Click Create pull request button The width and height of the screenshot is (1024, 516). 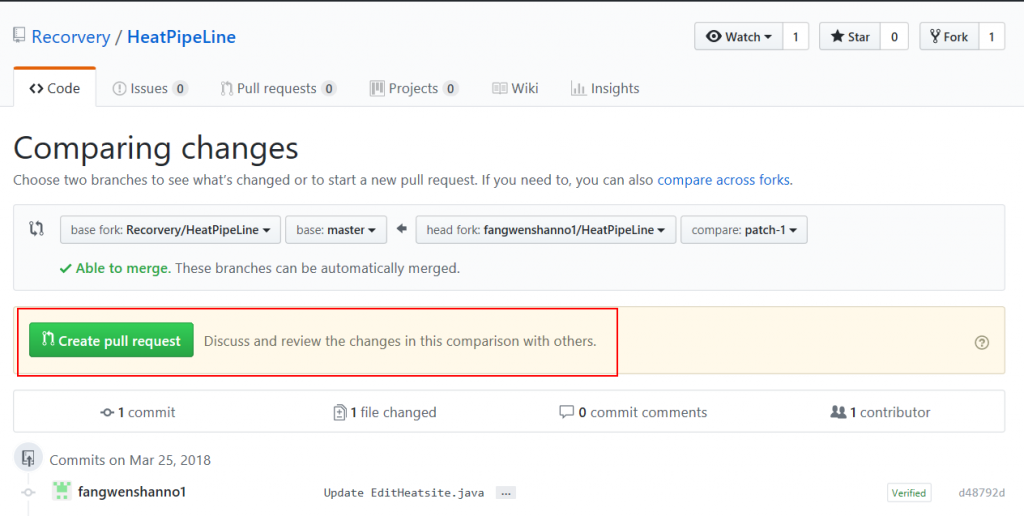pos(111,340)
